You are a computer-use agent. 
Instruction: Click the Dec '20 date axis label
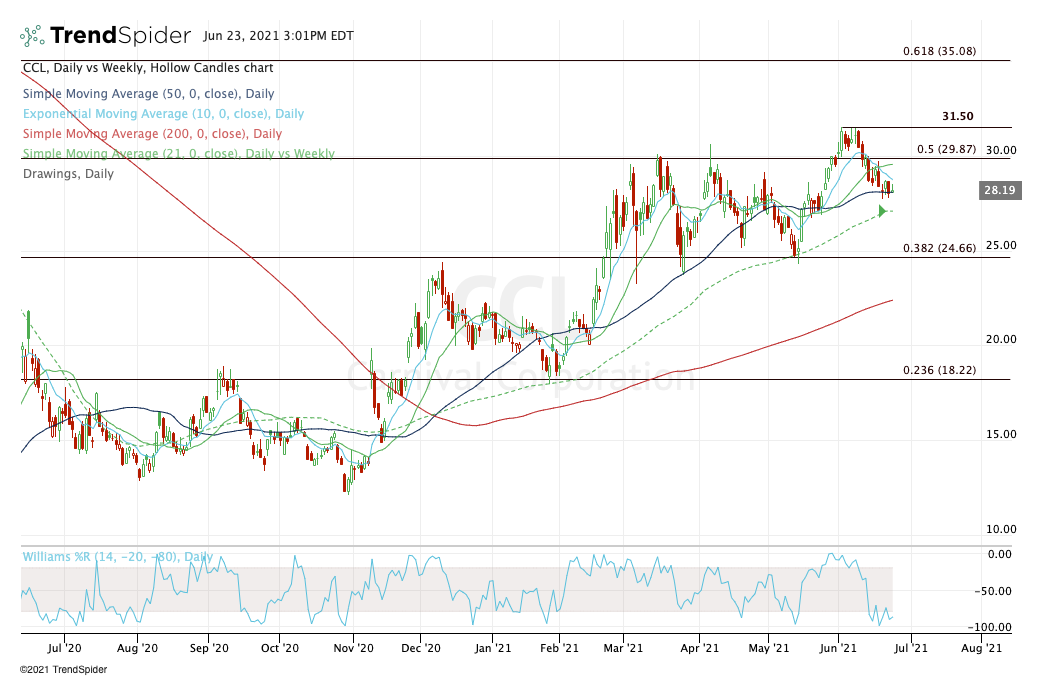421,648
